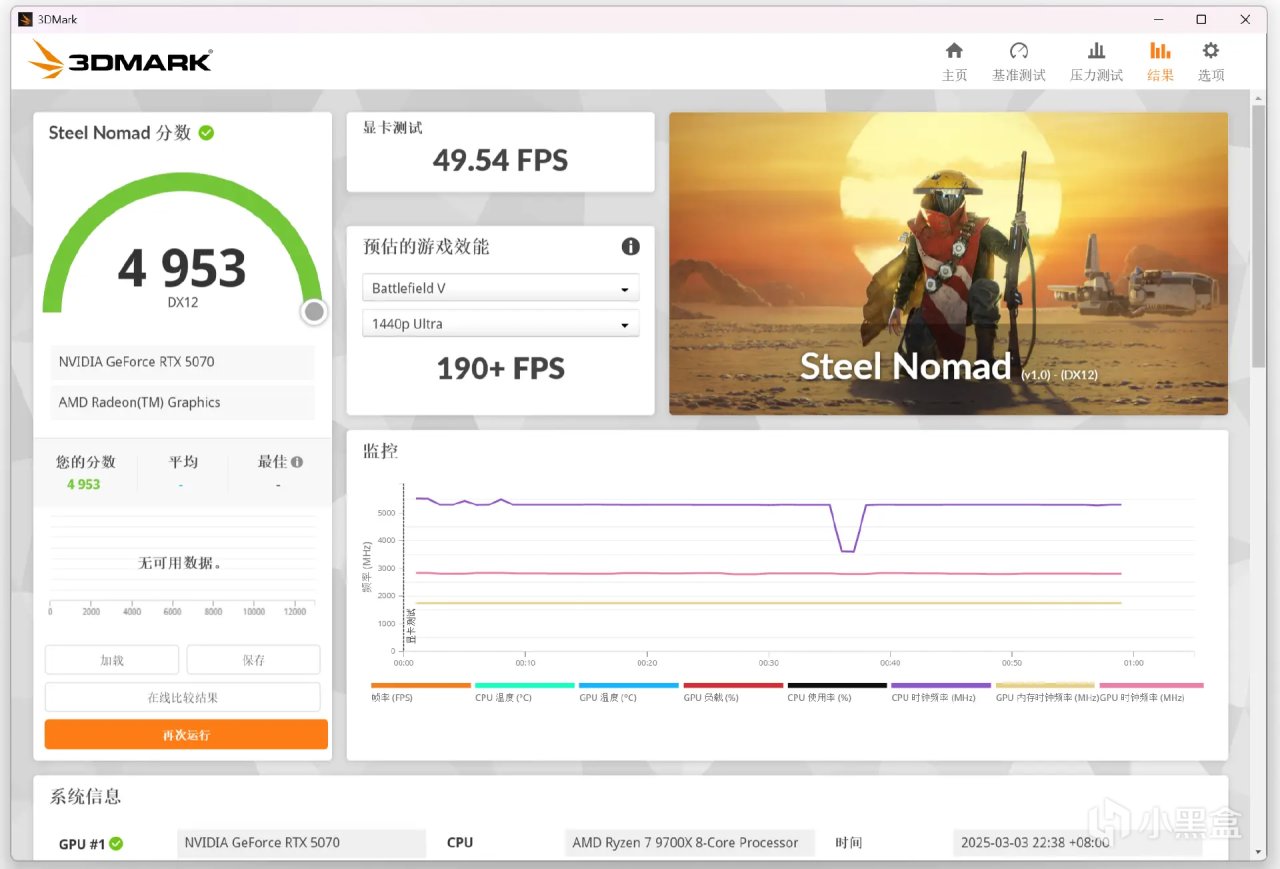Click the "Steel Nomad 分数" card title

(x=120, y=133)
